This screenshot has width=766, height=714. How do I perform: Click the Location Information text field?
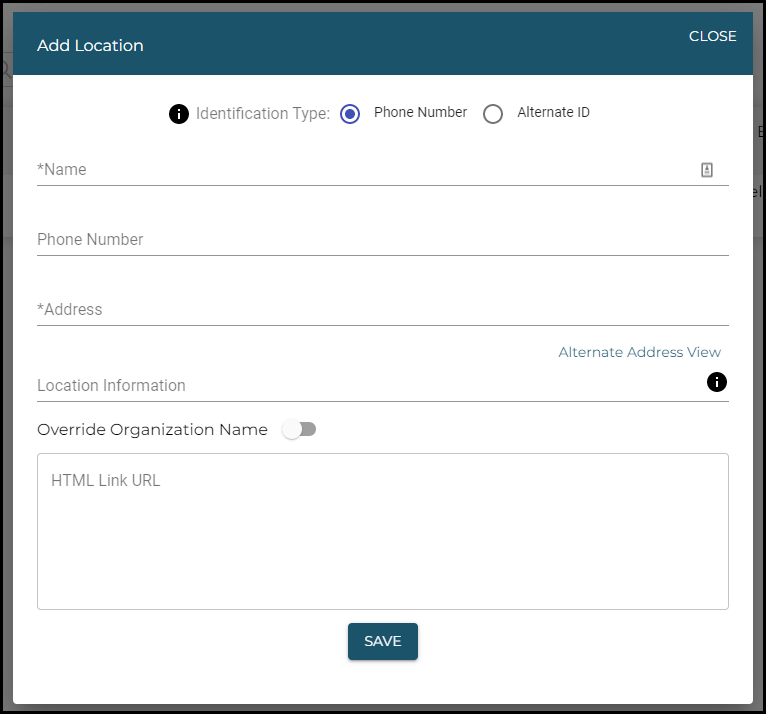coord(360,385)
